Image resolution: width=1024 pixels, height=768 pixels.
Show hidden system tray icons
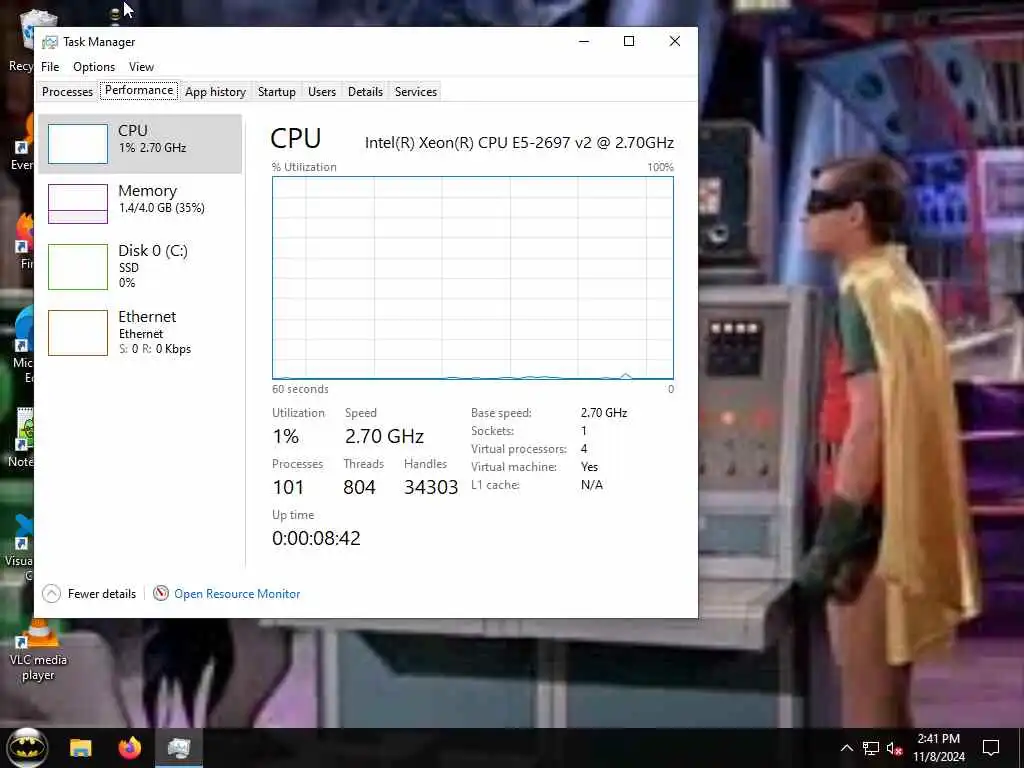point(846,748)
